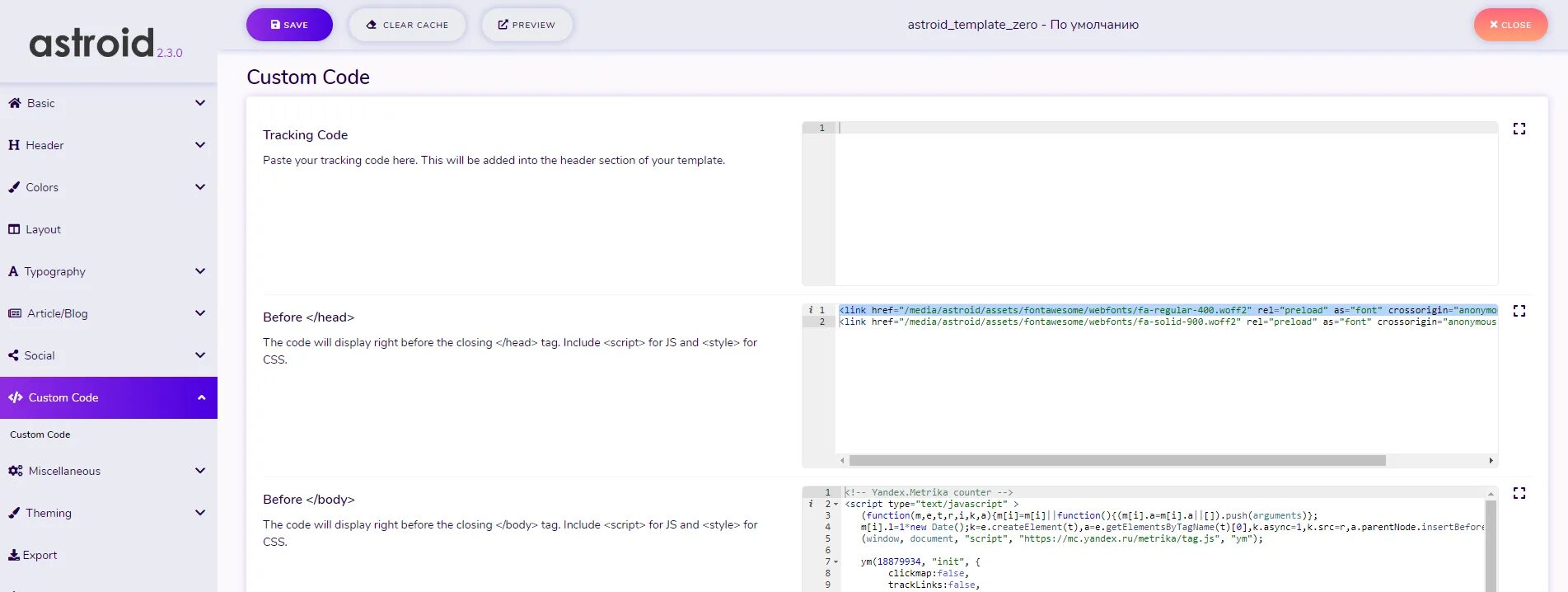The height and width of the screenshot is (592, 1568).
Task: Click the Before </body> vertical scrollbar
Action: pos(1491,546)
